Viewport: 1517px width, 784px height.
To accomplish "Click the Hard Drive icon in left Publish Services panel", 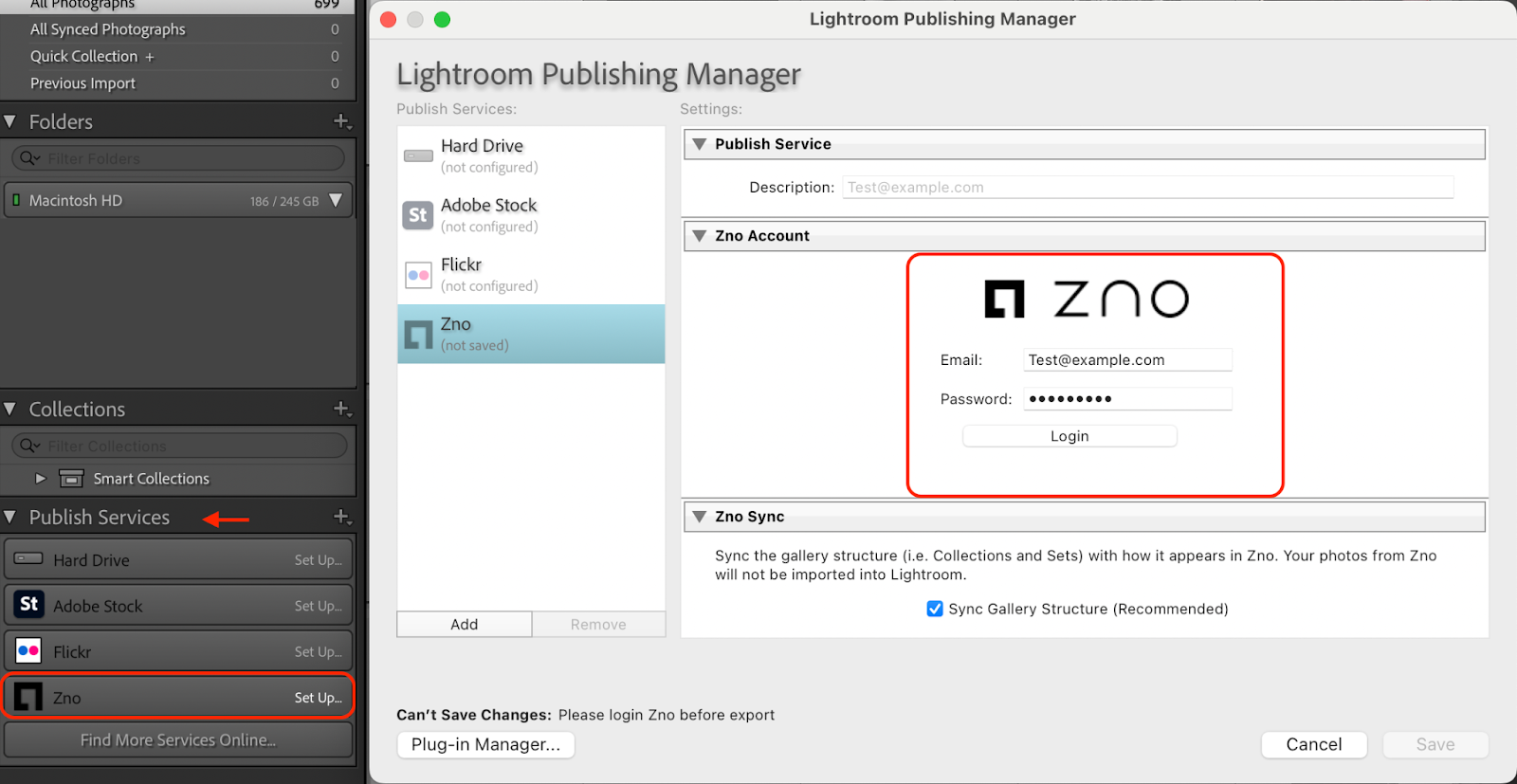I will [28, 558].
